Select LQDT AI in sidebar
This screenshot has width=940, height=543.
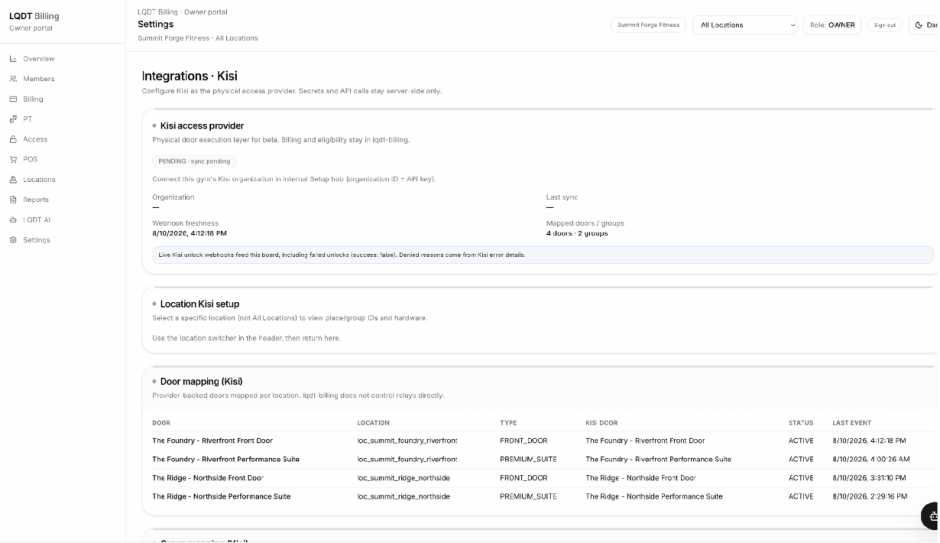37,220
